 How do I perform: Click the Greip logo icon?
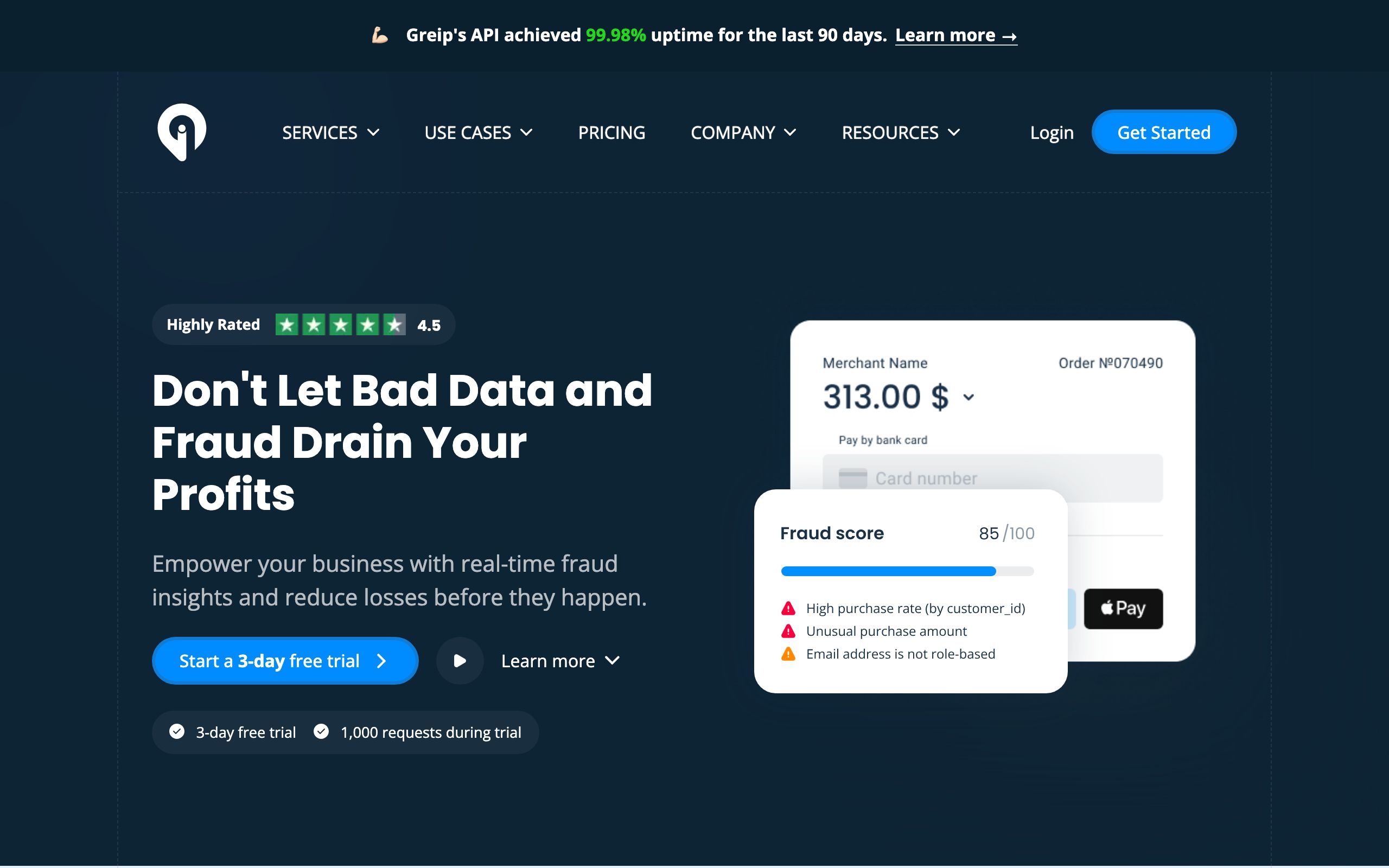(182, 132)
